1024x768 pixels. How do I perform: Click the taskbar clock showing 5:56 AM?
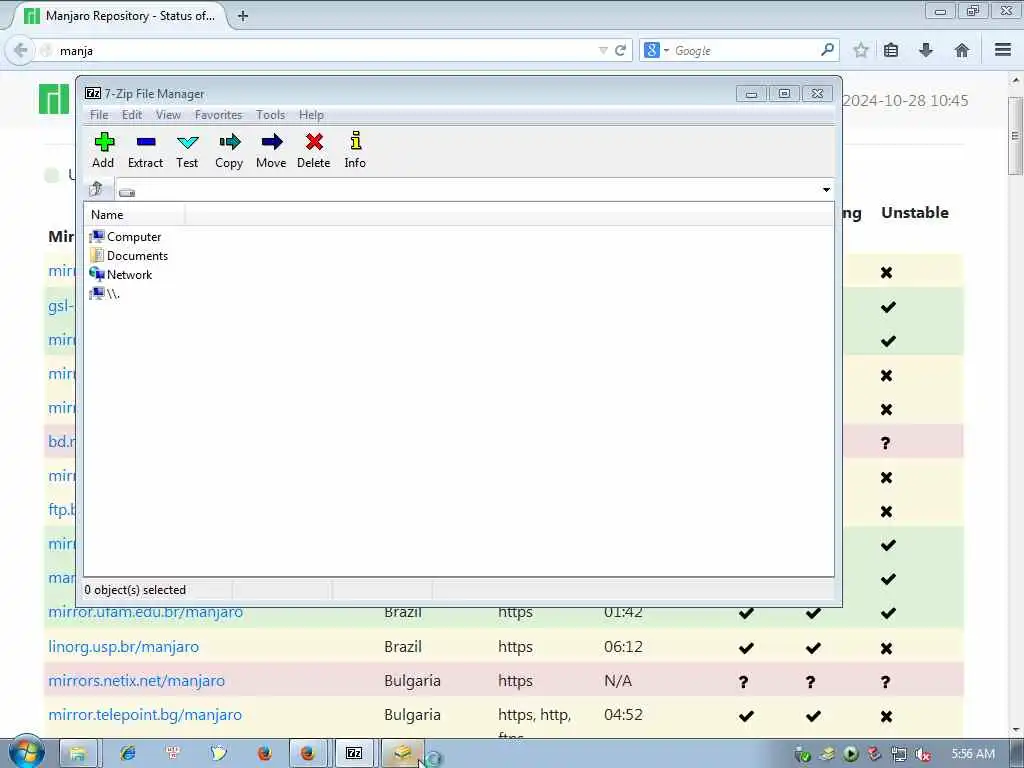coord(973,754)
